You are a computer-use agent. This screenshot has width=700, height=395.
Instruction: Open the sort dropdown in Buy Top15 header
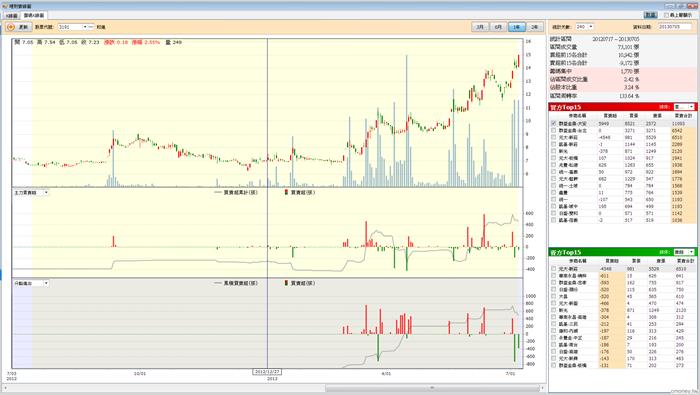coord(684,107)
